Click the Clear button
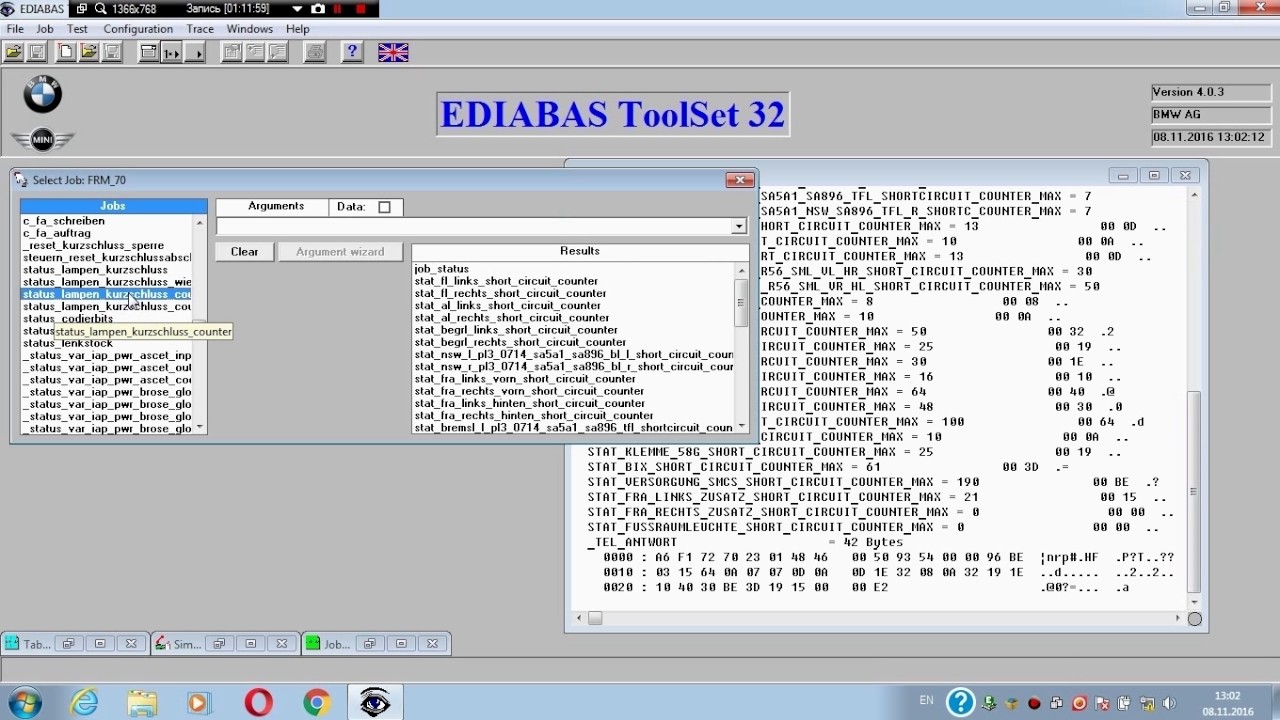1280x720 pixels. pyautogui.click(x=245, y=252)
